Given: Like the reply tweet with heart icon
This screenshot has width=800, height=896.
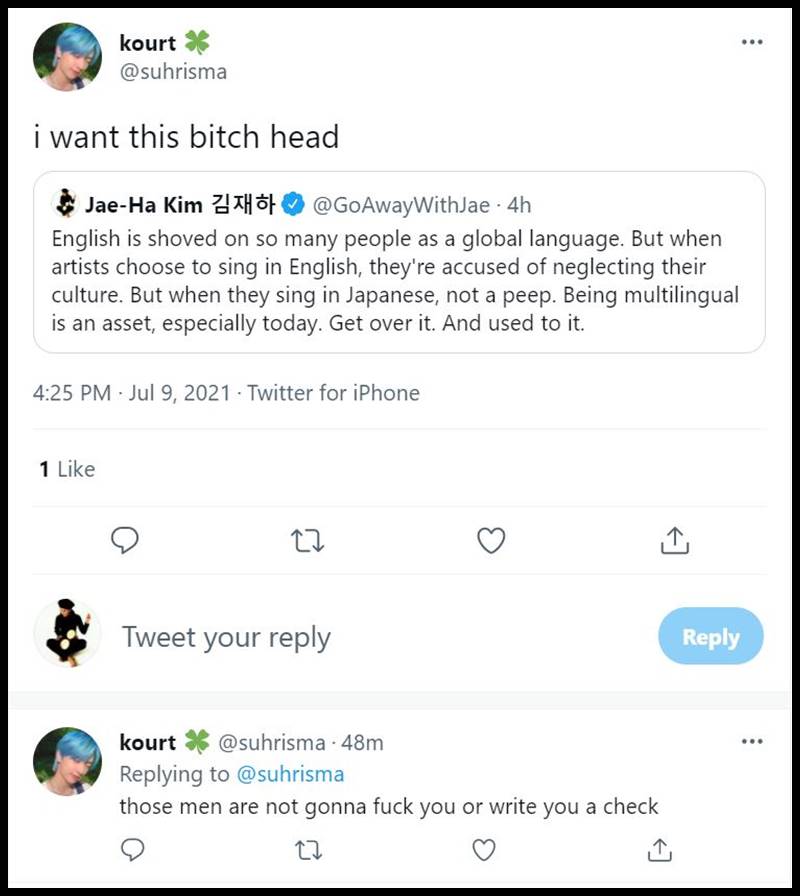Looking at the screenshot, I should click(x=484, y=850).
